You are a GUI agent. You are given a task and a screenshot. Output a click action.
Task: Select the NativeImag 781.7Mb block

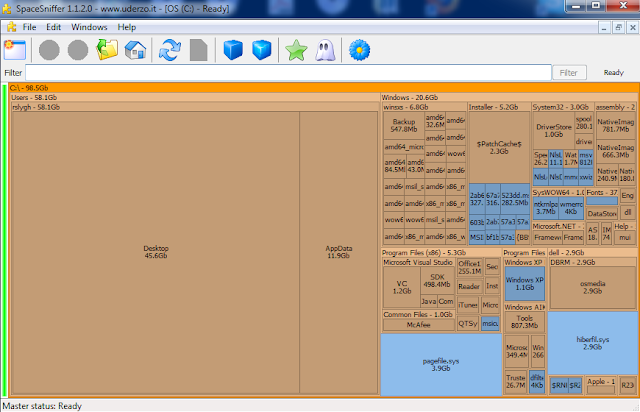(x=616, y=125)
